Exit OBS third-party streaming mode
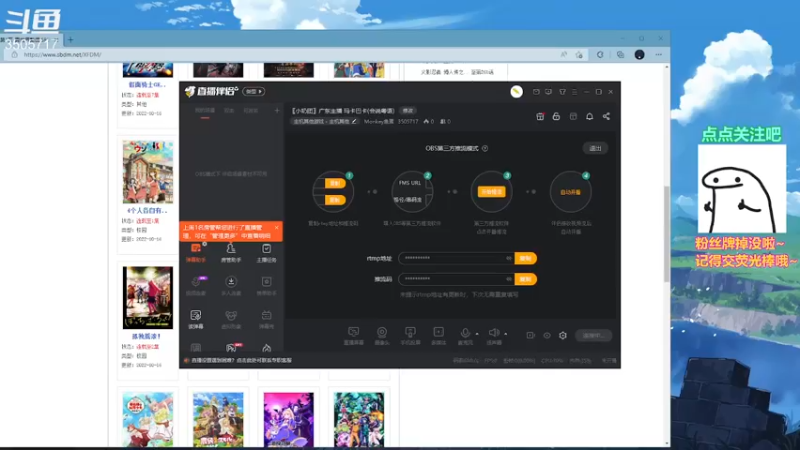The image size is (800, 450). [595, 148]
